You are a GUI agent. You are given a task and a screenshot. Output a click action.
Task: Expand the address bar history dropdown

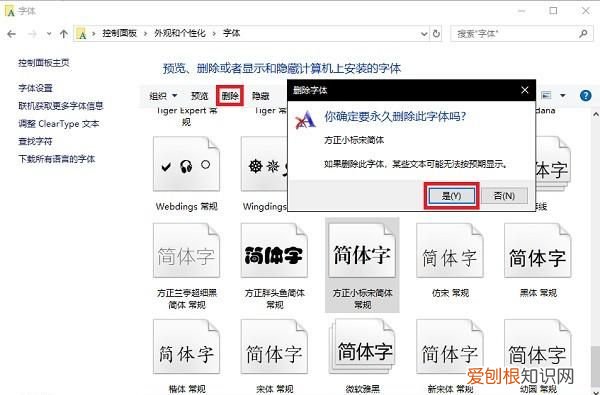424,34
